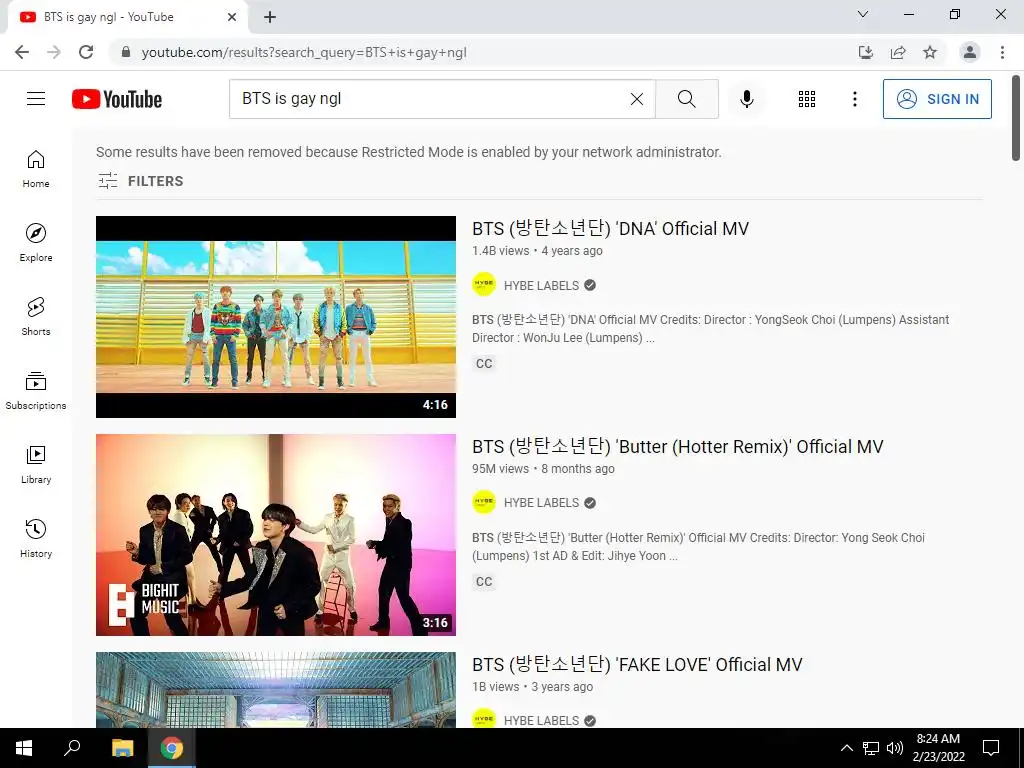Open the network tray icon
The height and width of the screenshot is (768, 1024).
tap(871, 748)
